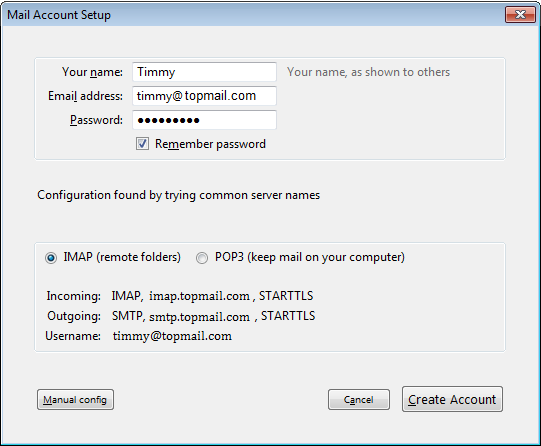Close the Mail Account Setup dialog
The width and height of the screenshot is (541, 446).
coord(520,14)
